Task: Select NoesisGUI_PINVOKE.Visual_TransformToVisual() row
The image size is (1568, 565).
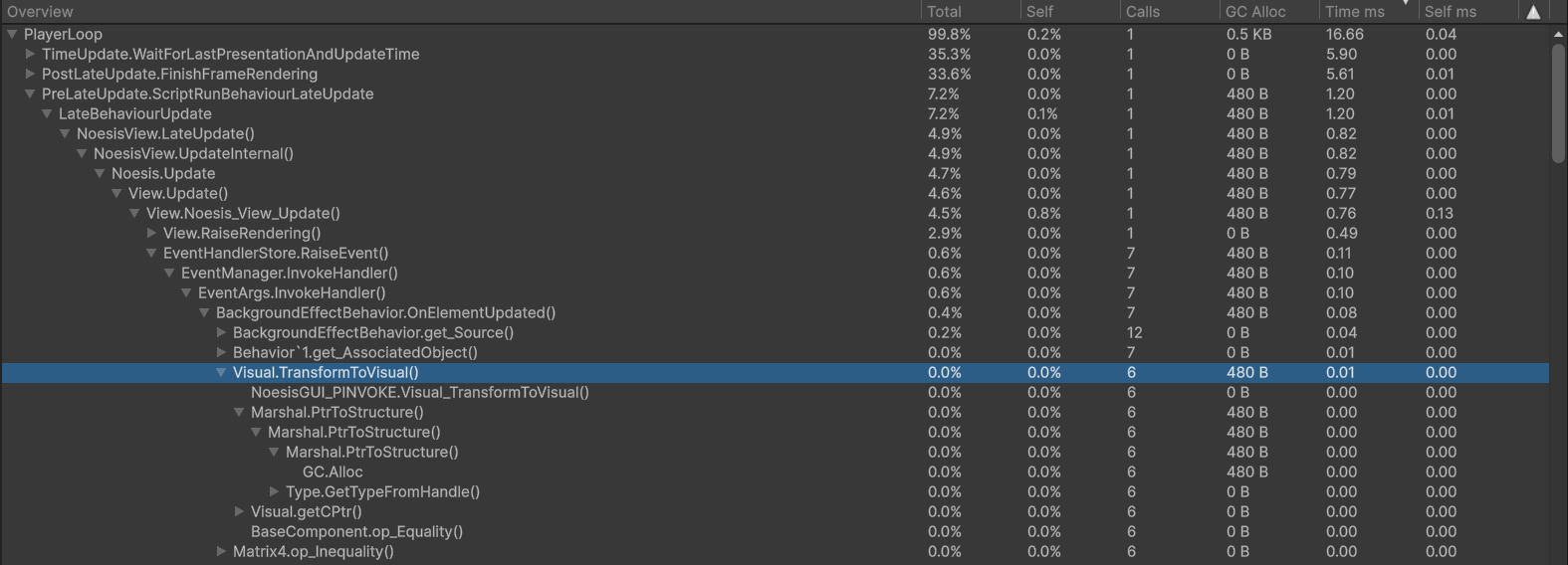Action: click(775, 392)
